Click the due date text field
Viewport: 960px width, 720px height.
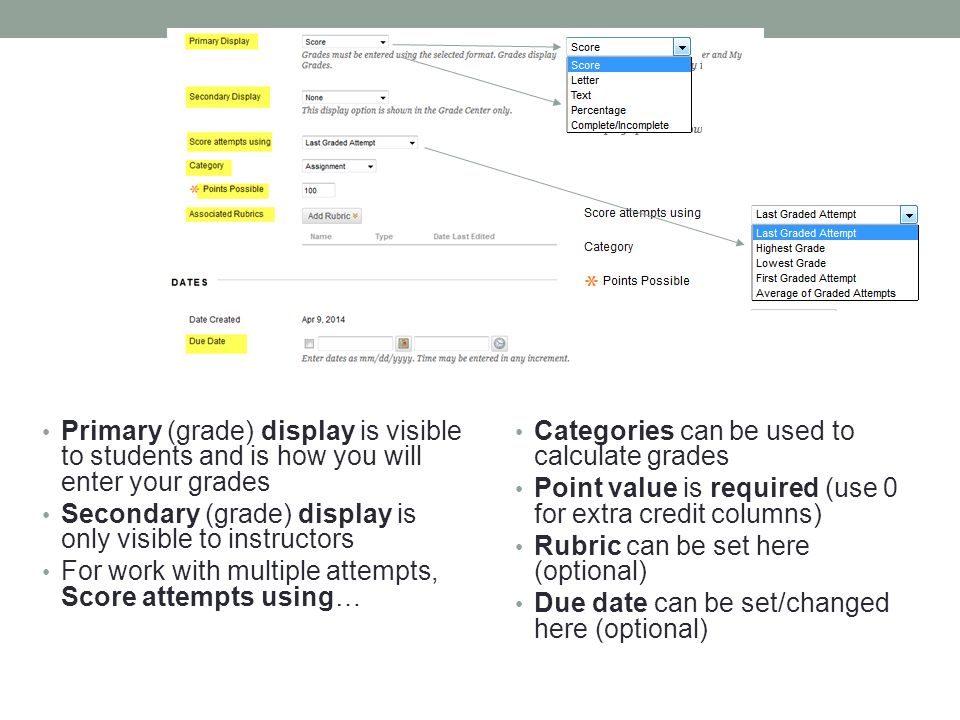click(355, 343)
